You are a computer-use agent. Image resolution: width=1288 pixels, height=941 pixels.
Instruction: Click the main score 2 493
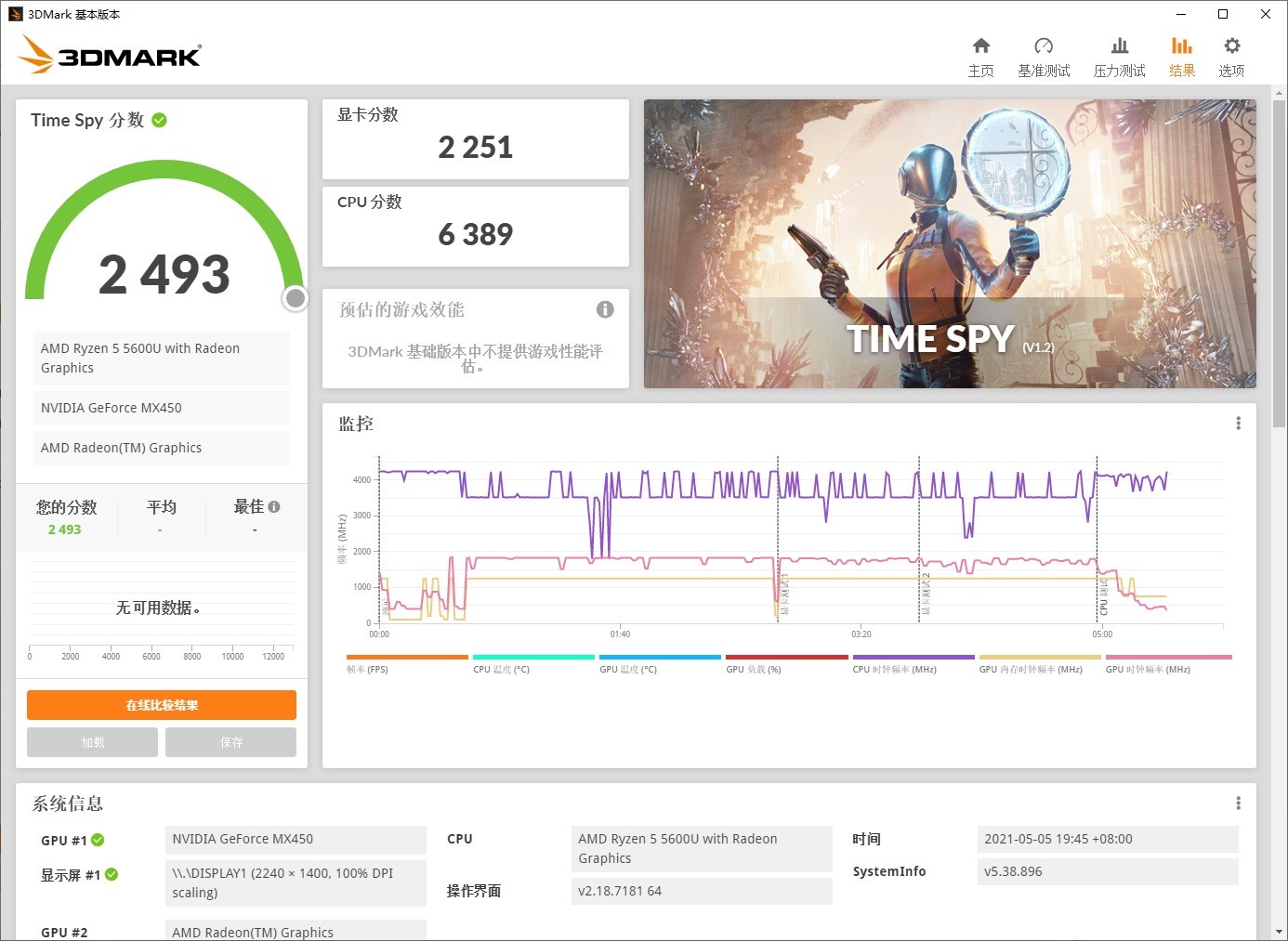[164, 274]
